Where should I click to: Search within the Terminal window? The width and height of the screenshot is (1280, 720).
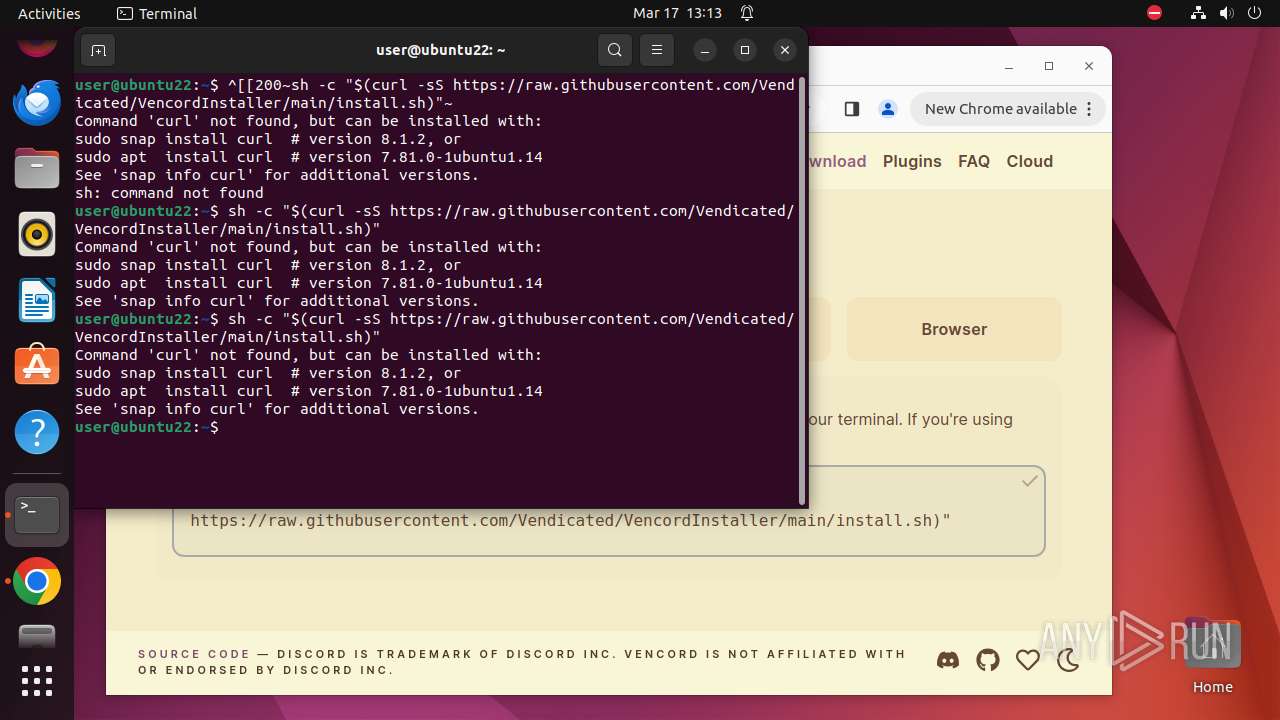(x=615, y=50)
